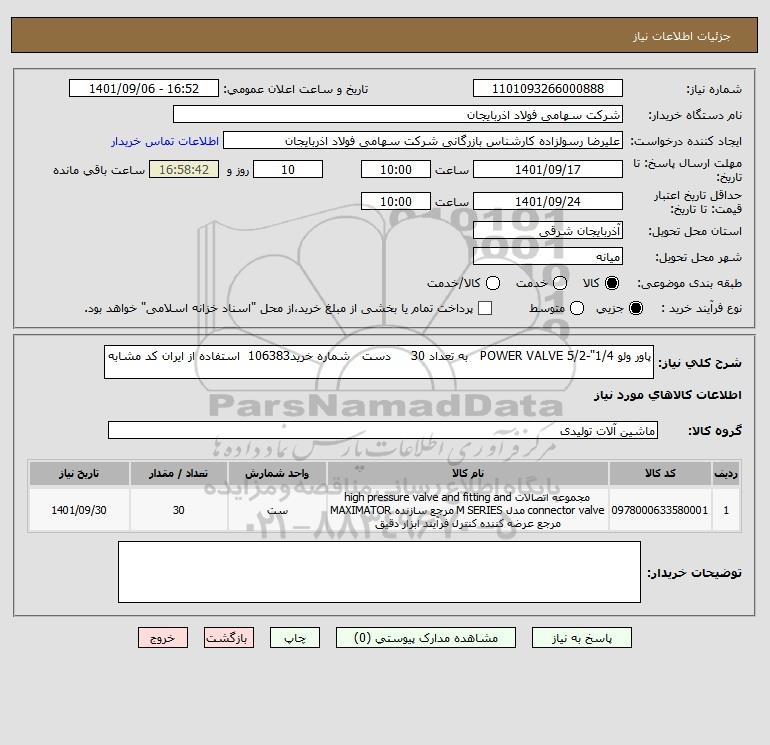Image resolution: width=770 pixels, height=745 pixels.
Task: Click the goods code 0978000633580001 cell
Action: (x=660, y=510)
